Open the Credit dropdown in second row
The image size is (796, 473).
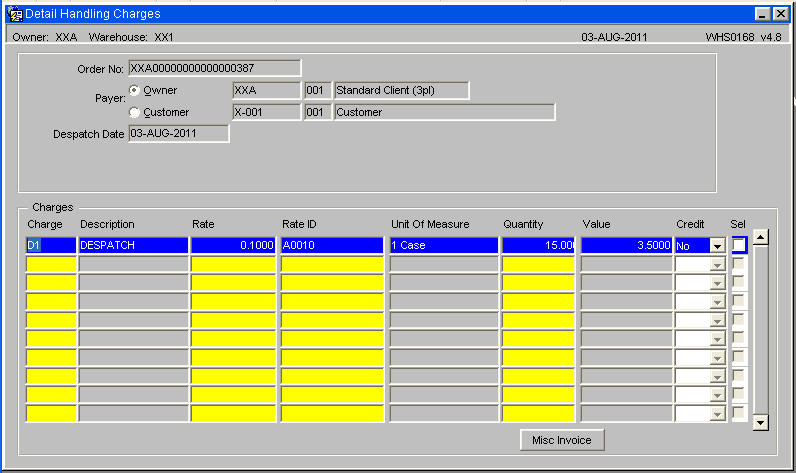pos(717,265)
